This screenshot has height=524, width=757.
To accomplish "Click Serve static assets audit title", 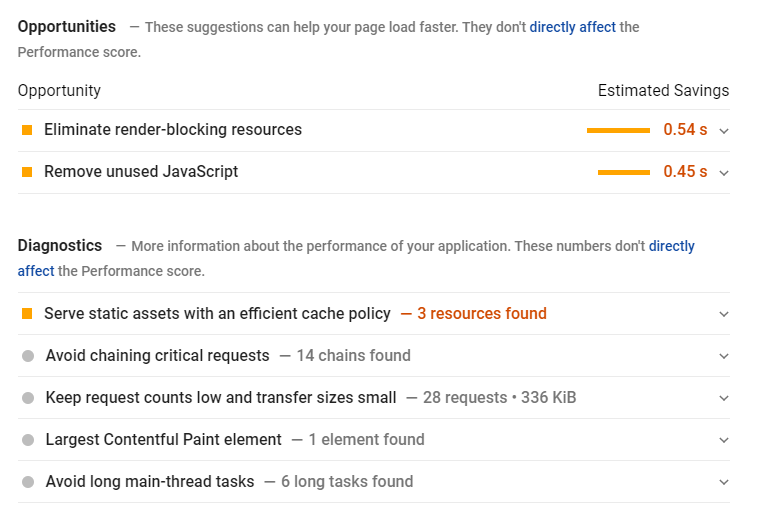I will [x=217, y=313].
